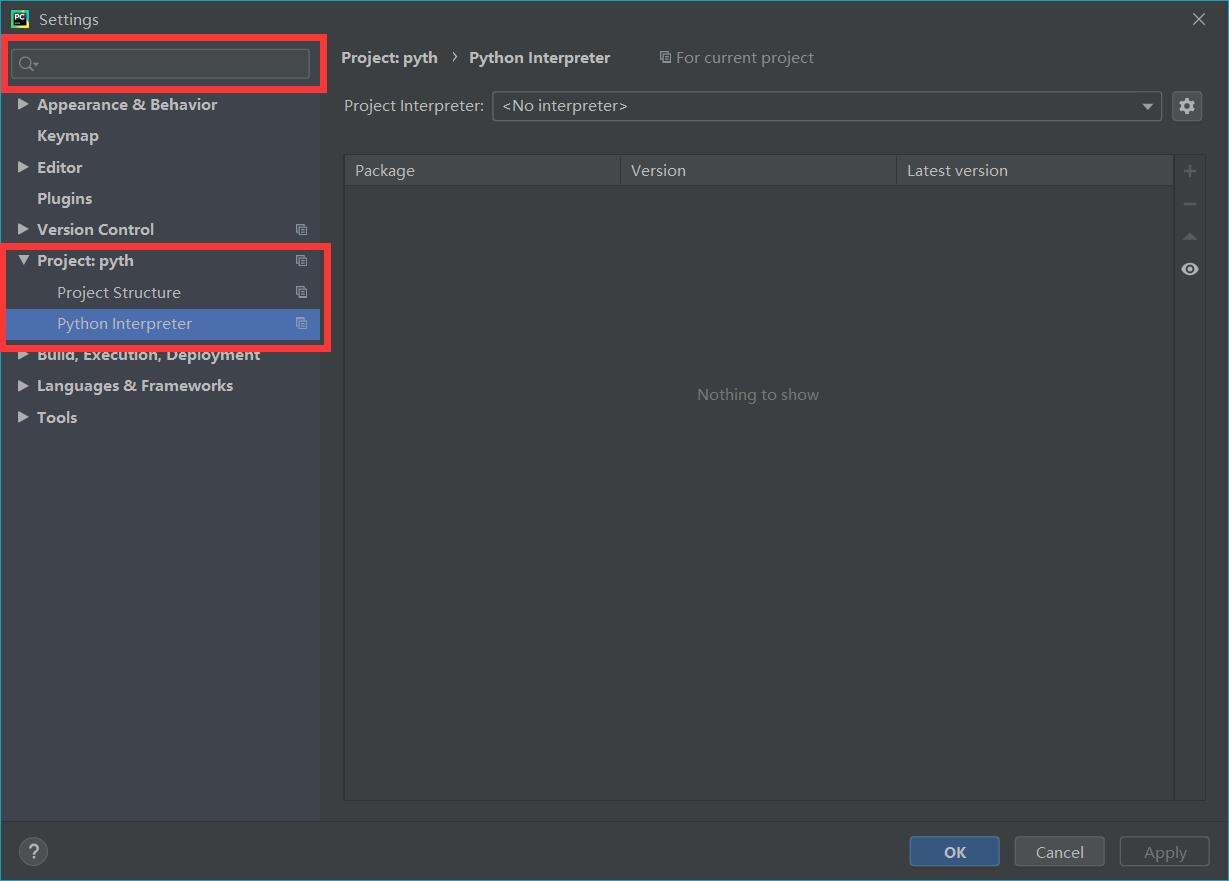Click the PyCharm logo in the title bar

[x=21, y=18]
